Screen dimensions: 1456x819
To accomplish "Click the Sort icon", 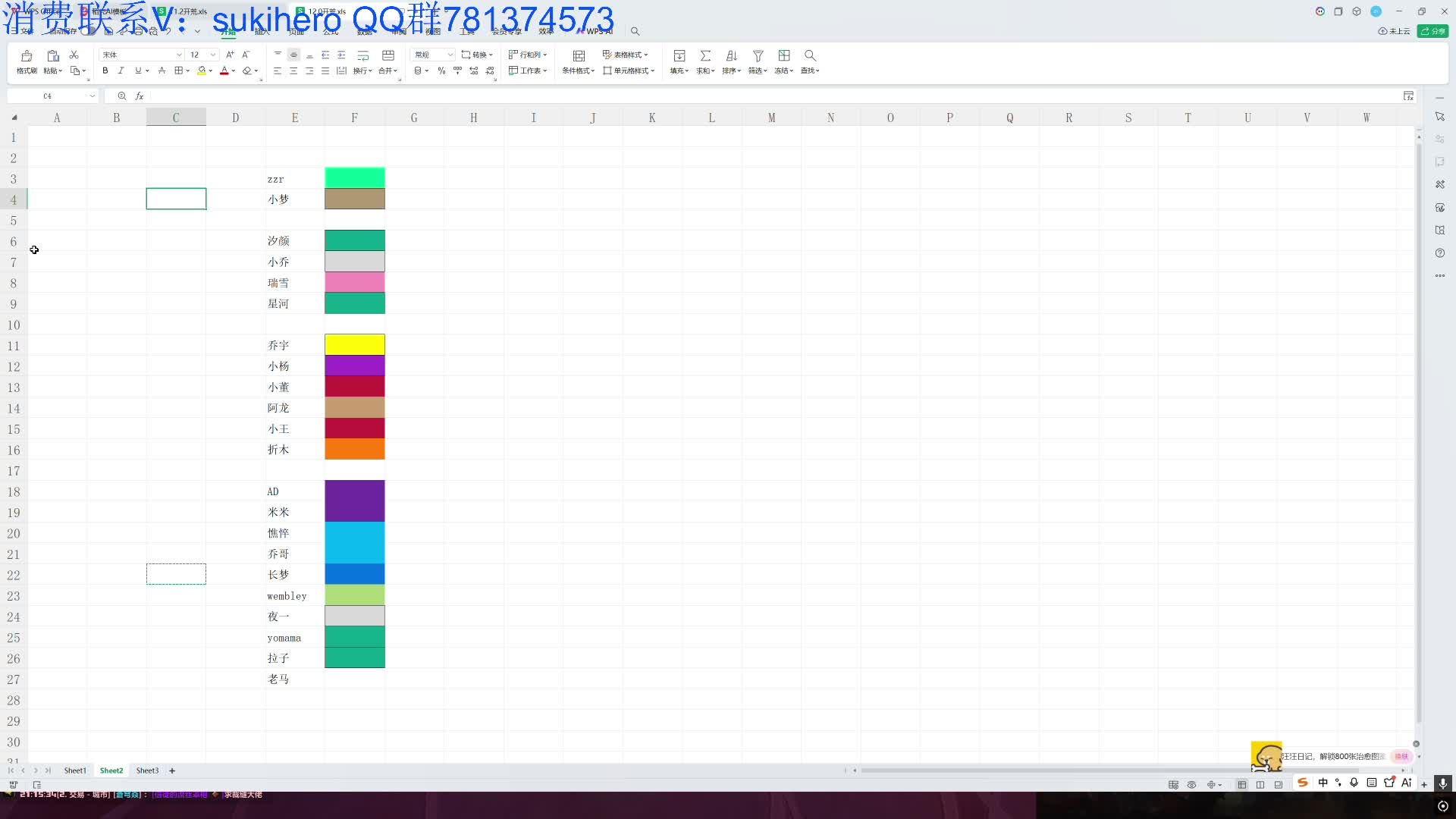I will (x=731, y=56).
